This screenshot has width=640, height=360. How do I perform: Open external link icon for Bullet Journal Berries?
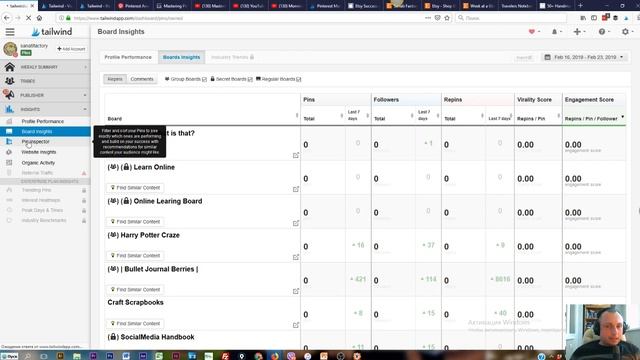click(x=296, y=291)
